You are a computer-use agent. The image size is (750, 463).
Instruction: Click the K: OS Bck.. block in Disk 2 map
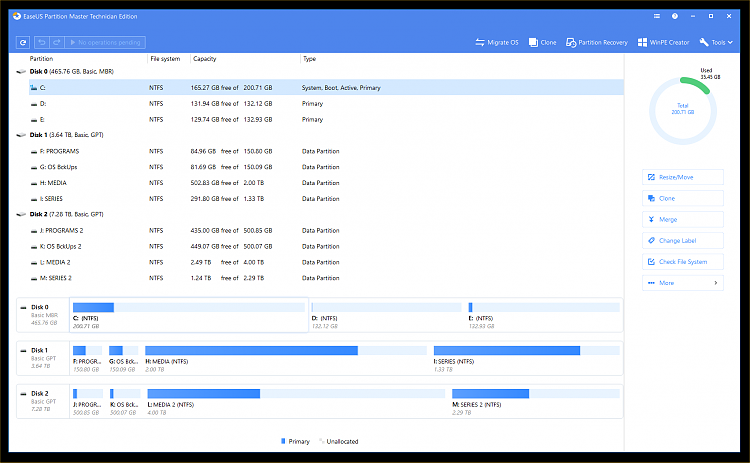[x=124, y=402]
